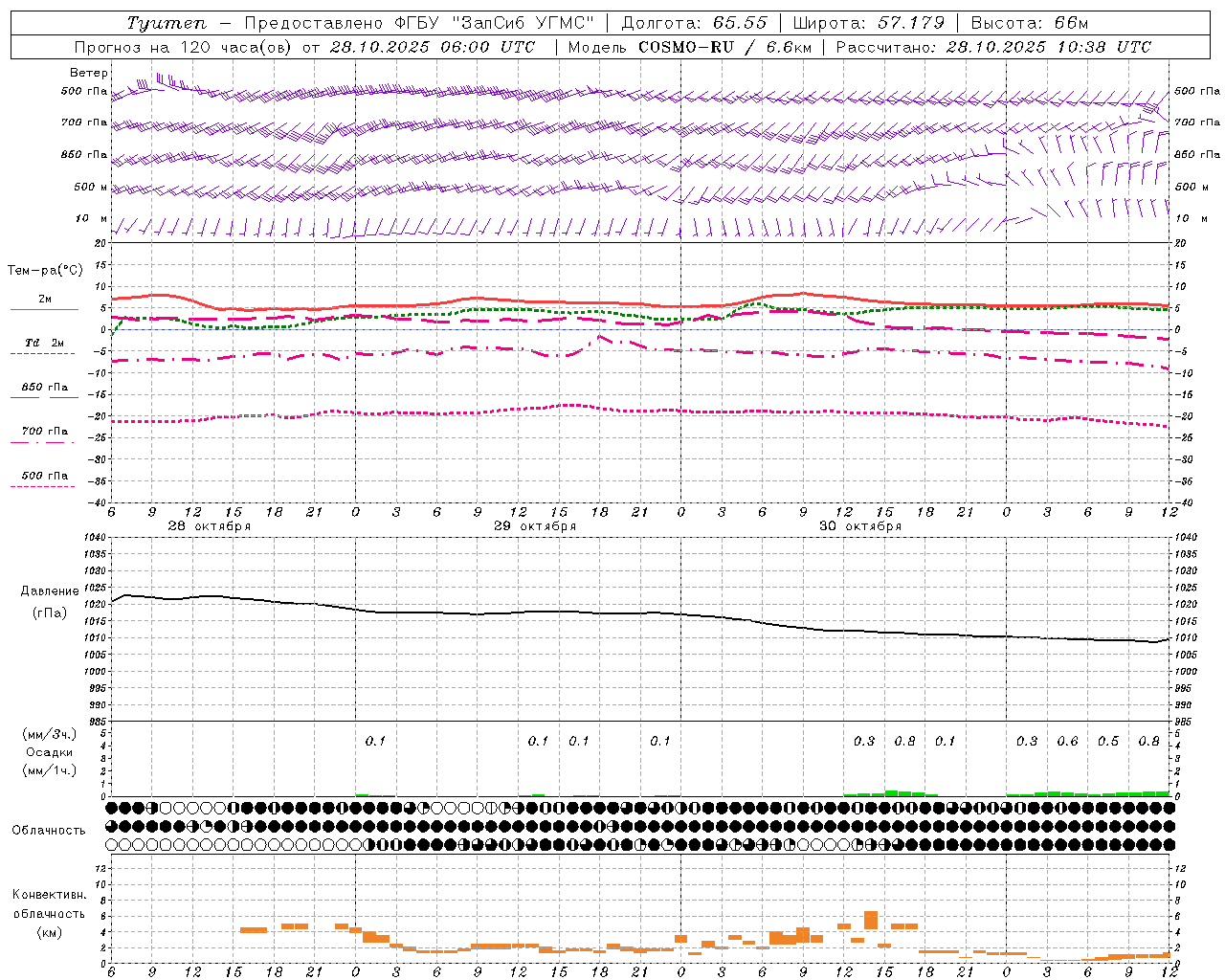The image size is (1225, 980).
Task: Click the "29 октября" date label
Action: coord(535,525)
